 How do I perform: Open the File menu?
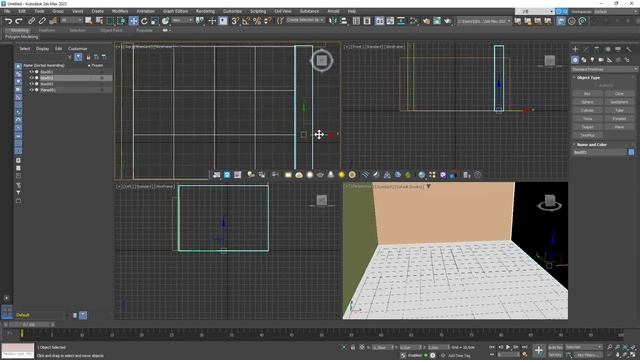tap(7, 11)
